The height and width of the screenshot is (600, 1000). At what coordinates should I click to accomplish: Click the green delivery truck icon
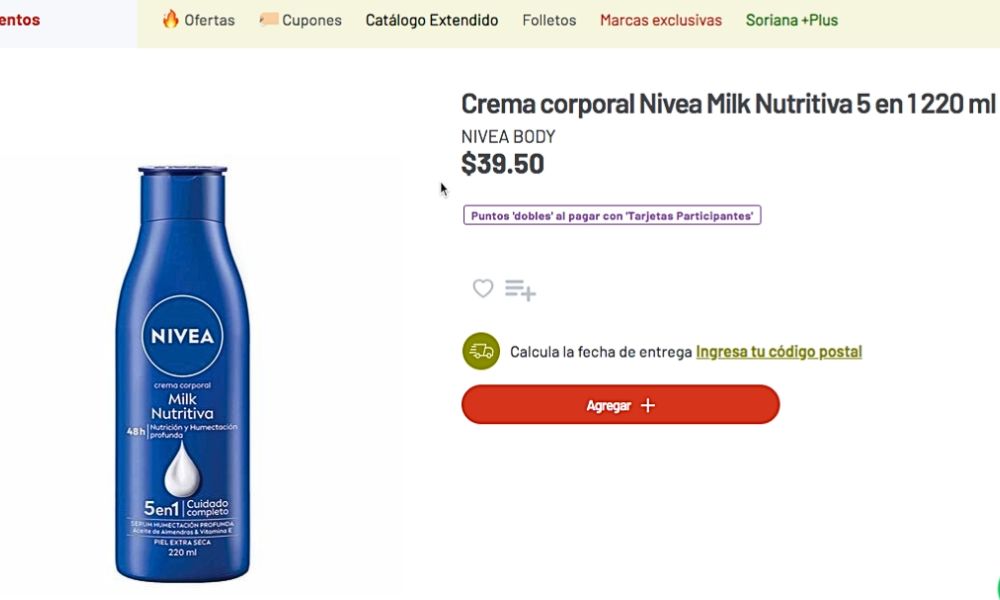[x=481, y=351]
